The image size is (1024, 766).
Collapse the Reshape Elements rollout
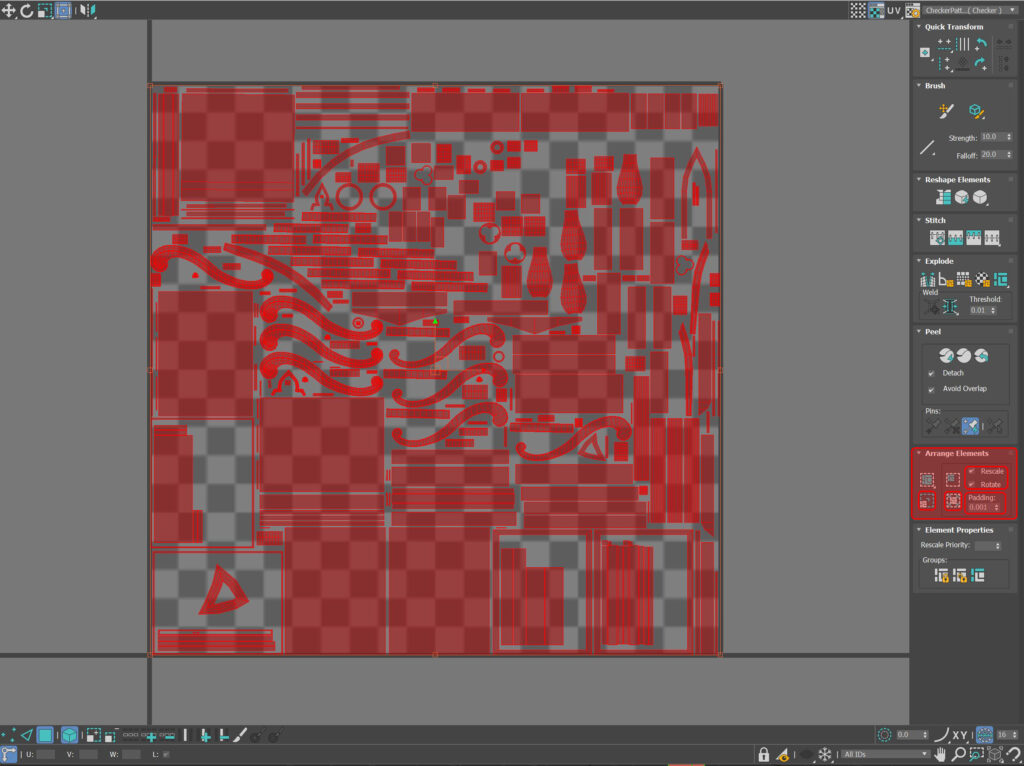[919, 180]
